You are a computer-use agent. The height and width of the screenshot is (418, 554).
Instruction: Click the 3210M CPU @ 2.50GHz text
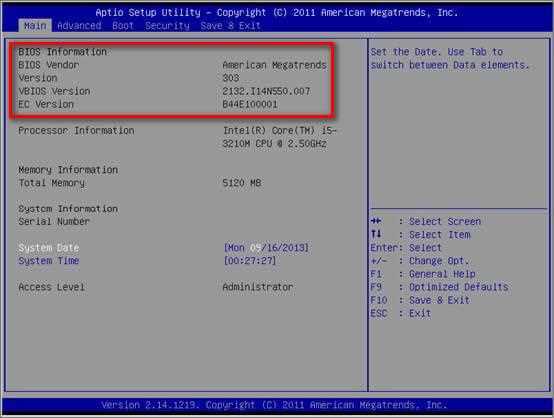click(x=275, y=144)
